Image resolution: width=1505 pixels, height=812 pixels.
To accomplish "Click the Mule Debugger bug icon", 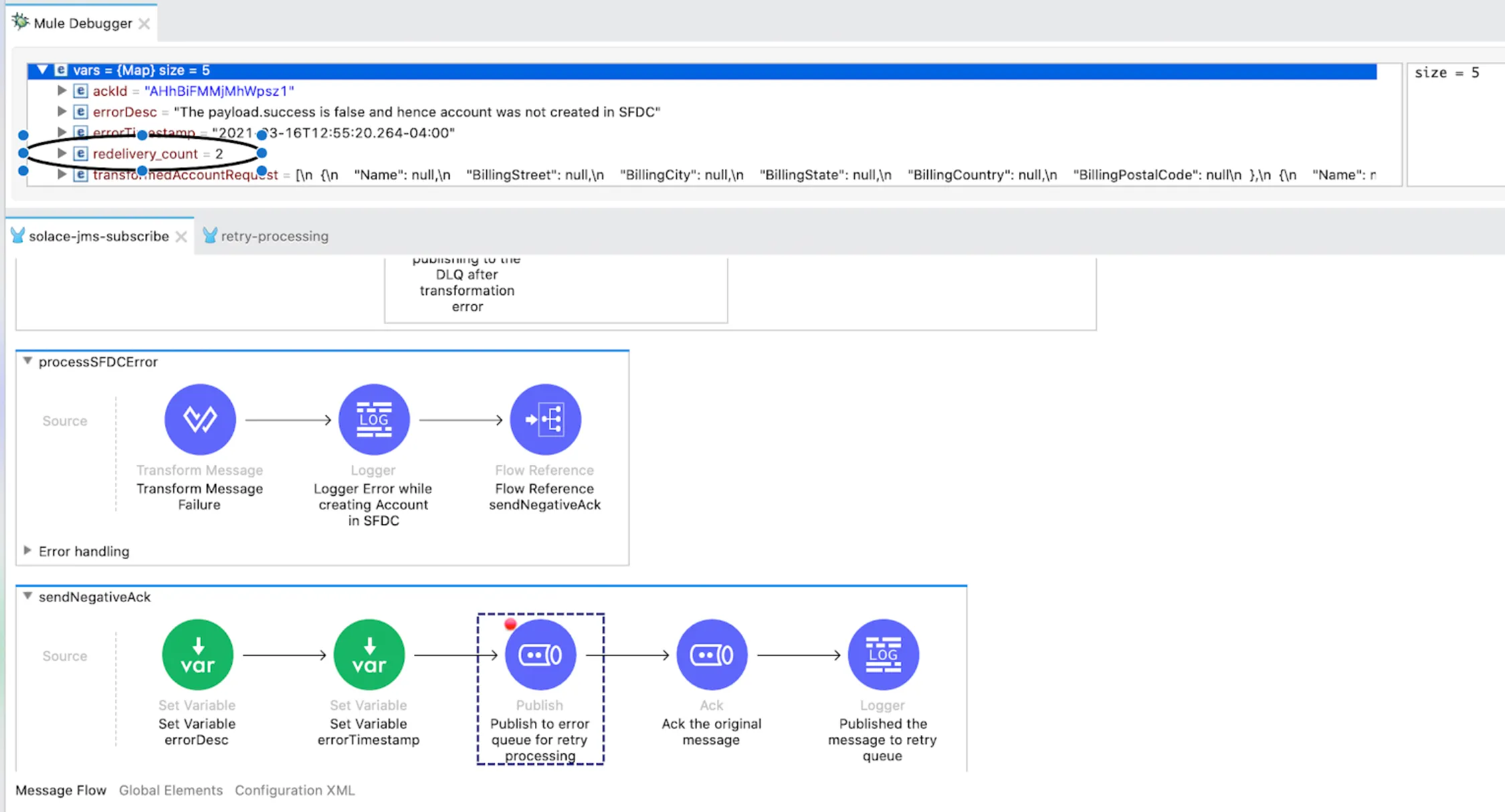I will pyautogui.click(x=21, y=22).
